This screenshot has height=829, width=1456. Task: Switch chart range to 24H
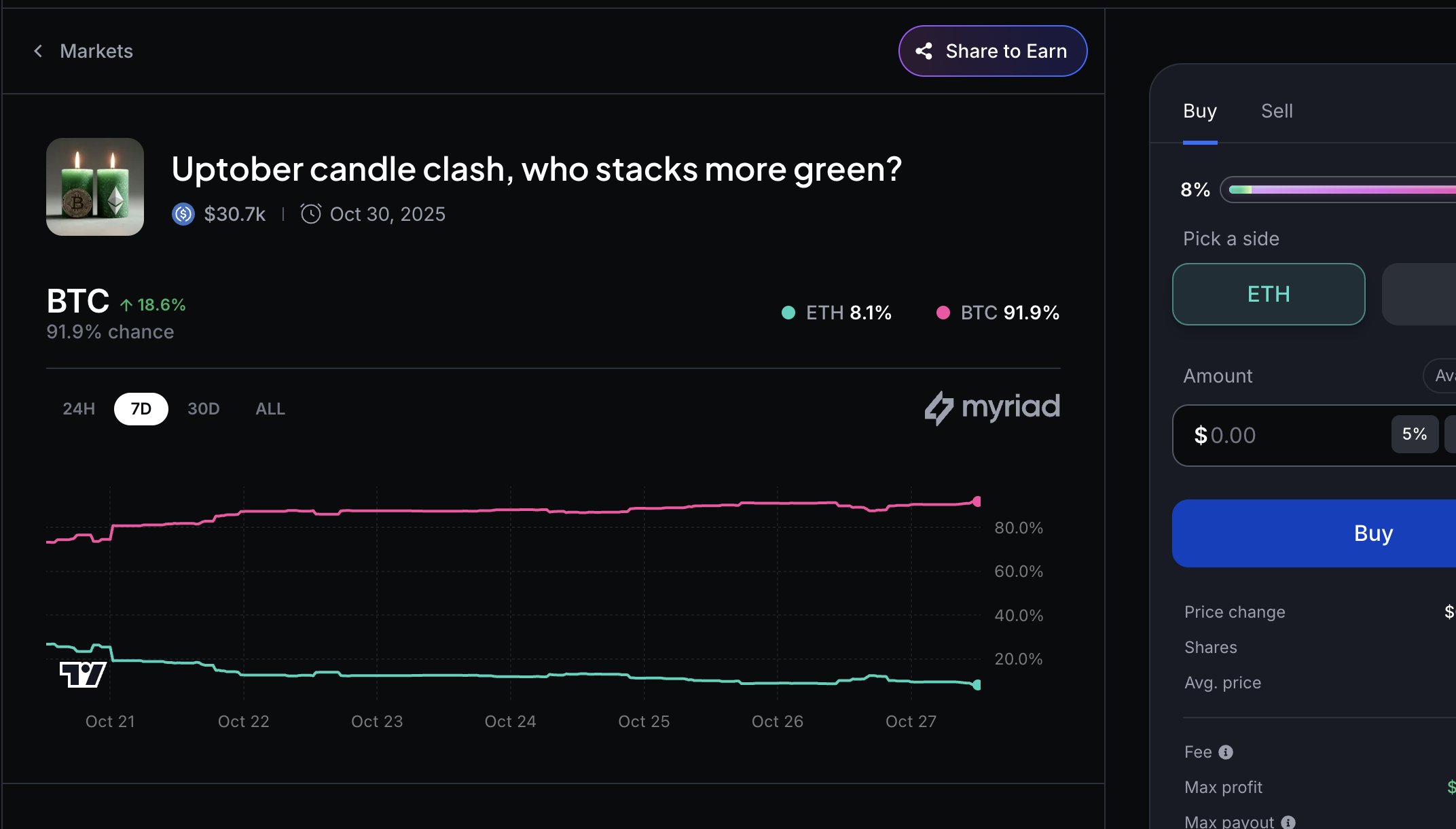coord(79,409)
